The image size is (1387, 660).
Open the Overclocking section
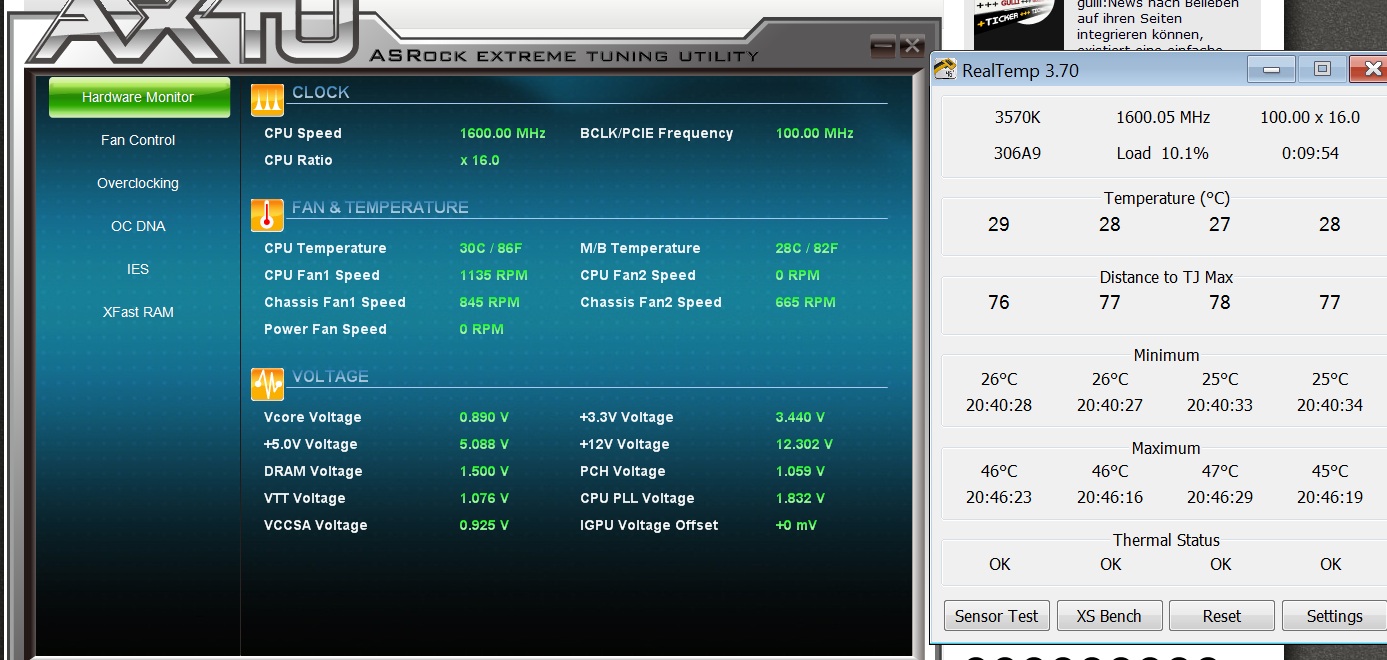pos(138,183)
